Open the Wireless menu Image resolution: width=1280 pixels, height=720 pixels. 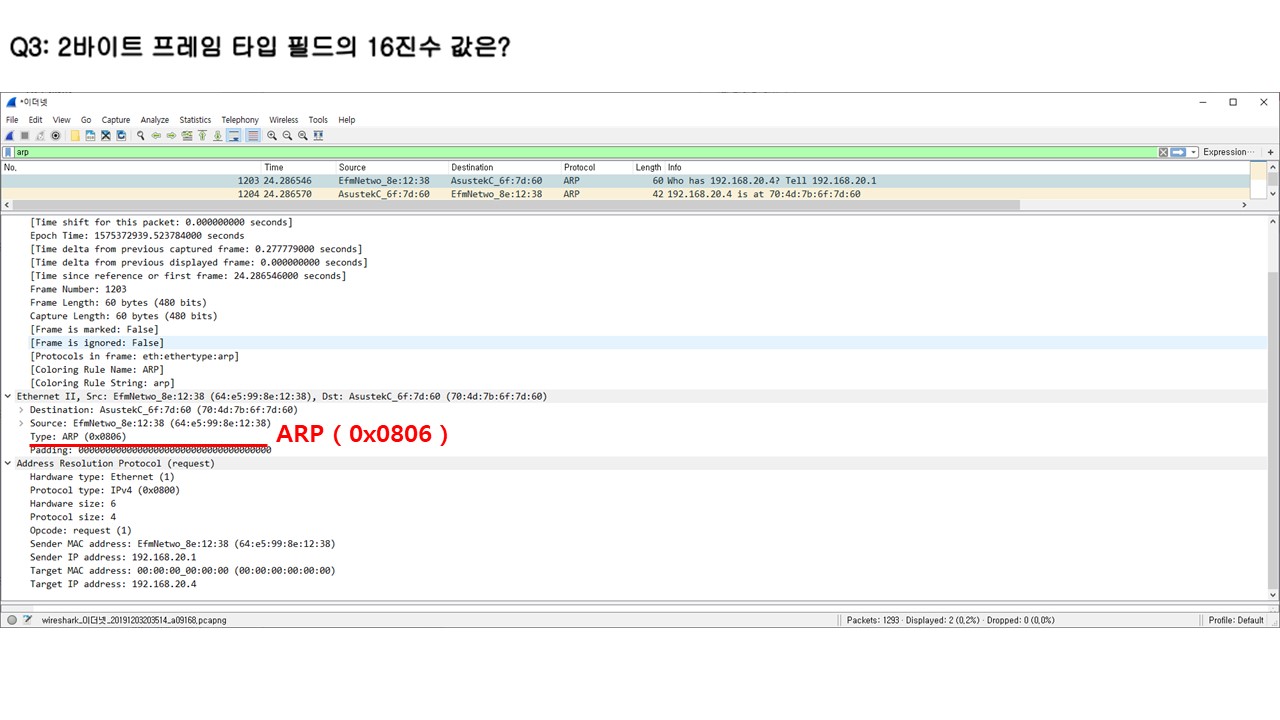point(283,120)
